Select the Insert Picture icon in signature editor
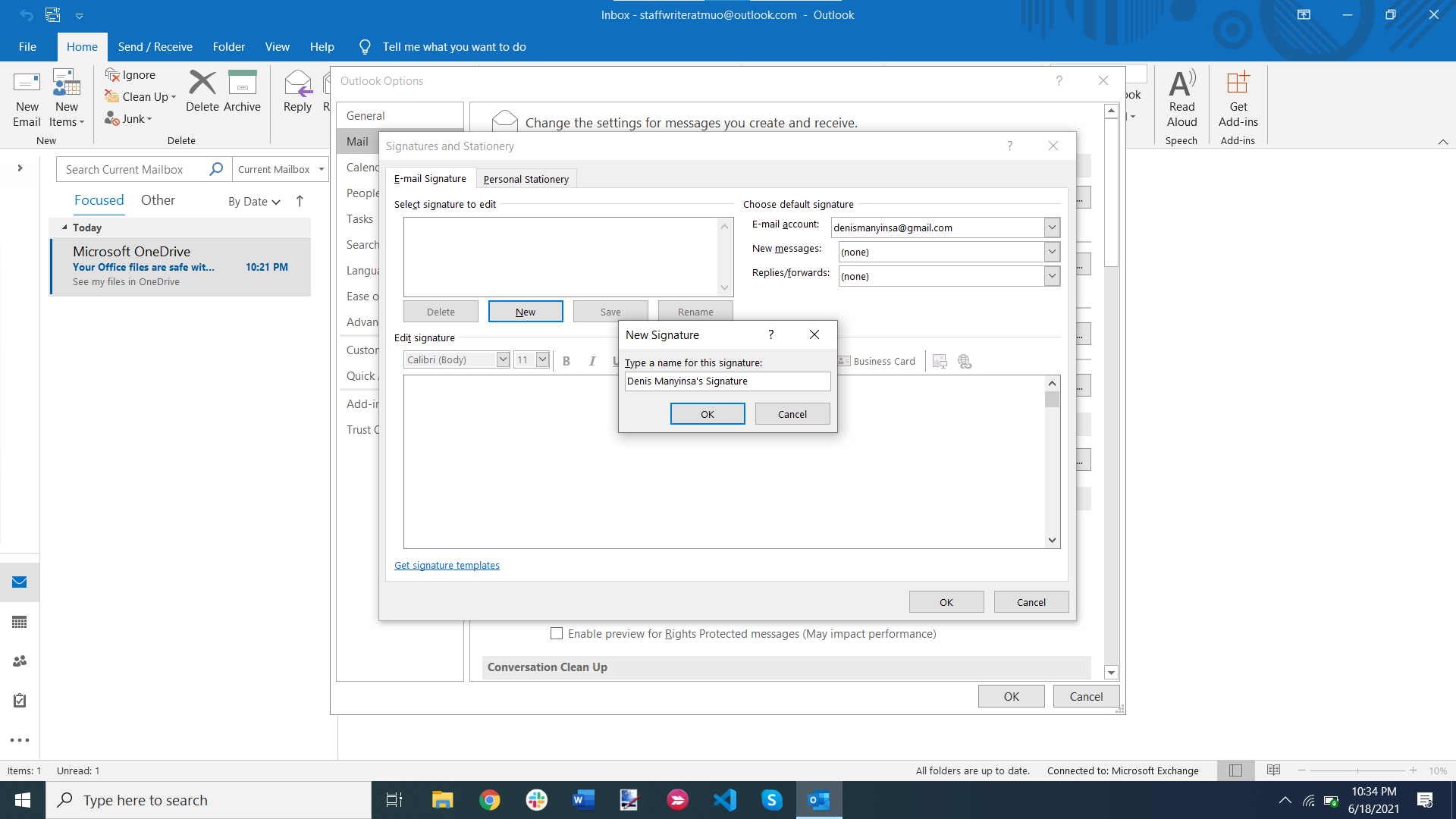Image resolution: width=1456 pixels, height=819 pixels. tap(940, 361)
